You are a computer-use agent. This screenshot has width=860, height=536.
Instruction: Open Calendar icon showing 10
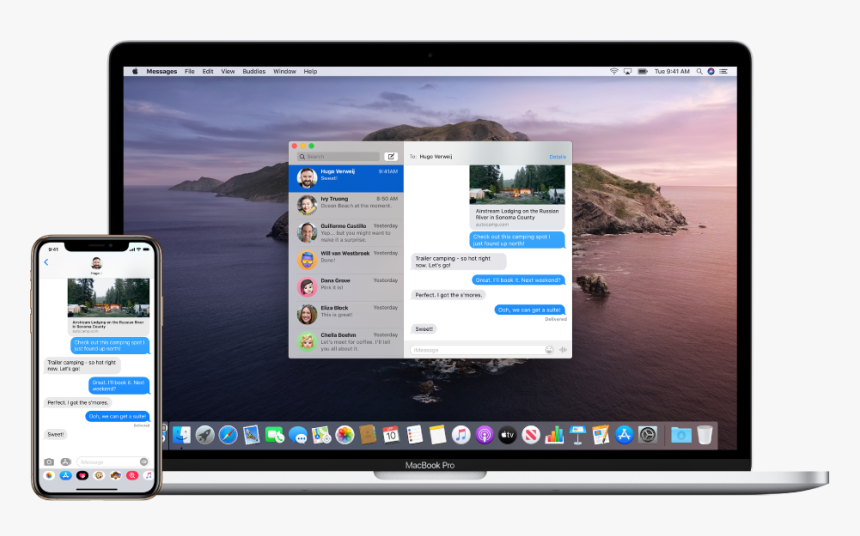pyautogui.click(x=391, y=435)
